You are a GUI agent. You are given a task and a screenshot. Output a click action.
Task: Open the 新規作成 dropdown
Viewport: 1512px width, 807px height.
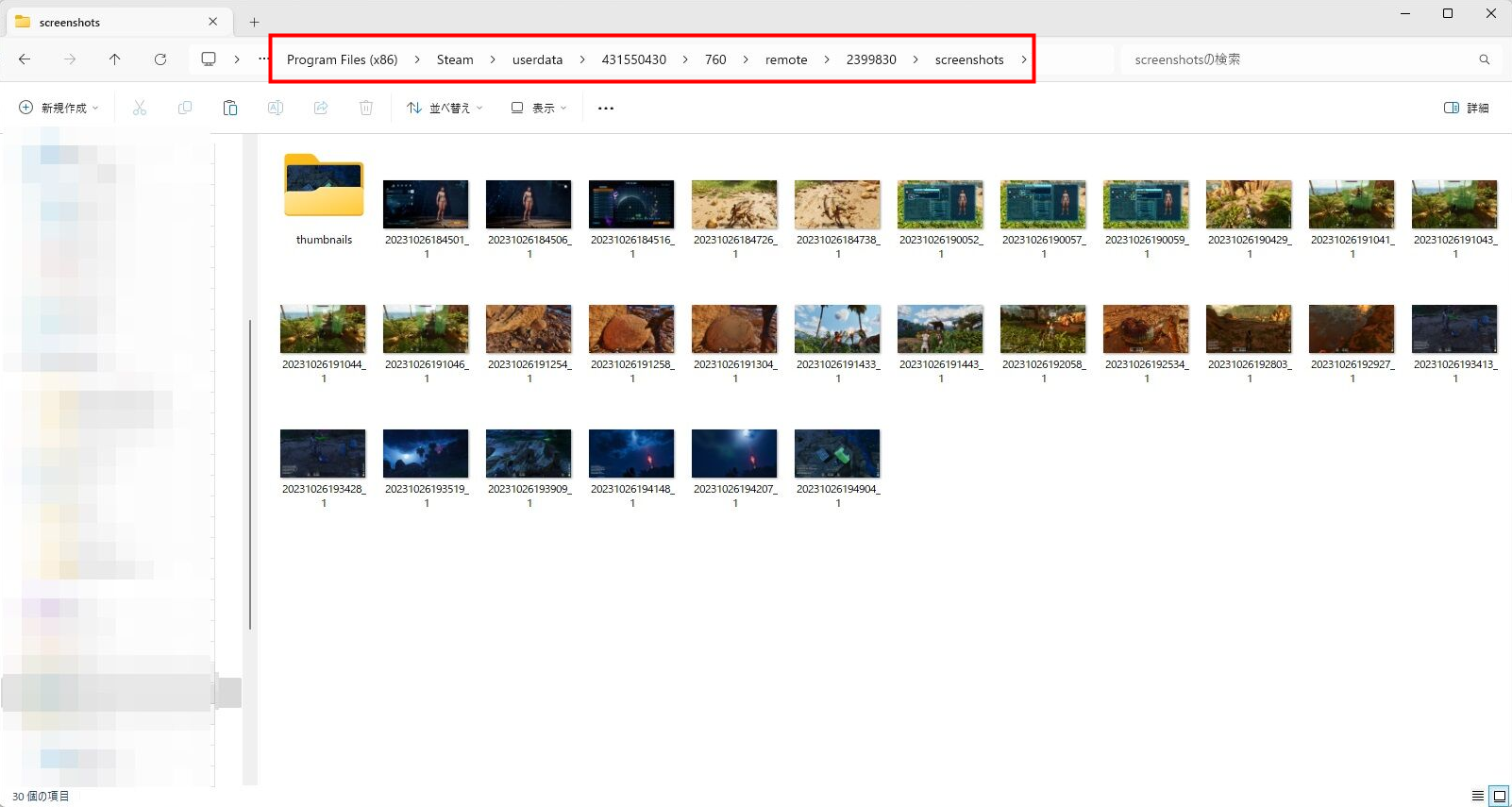[x=59, y=108]
